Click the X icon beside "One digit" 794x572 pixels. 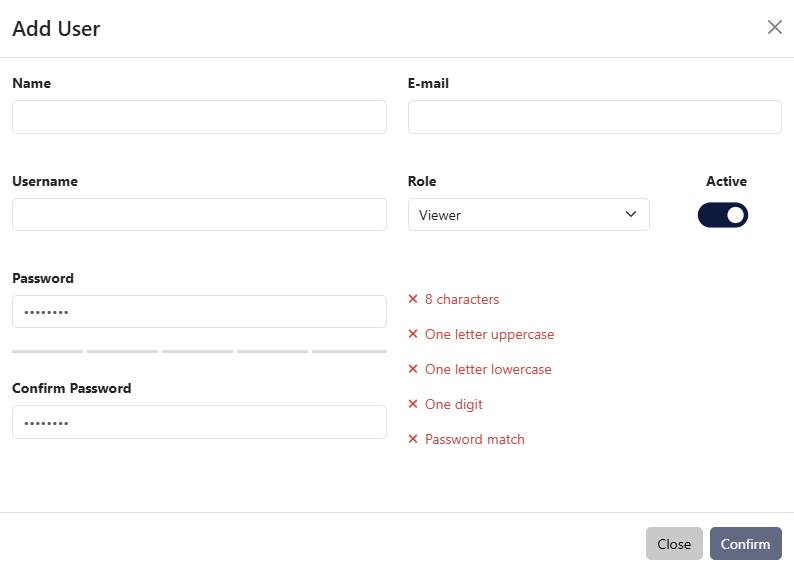tap(413, 404)
